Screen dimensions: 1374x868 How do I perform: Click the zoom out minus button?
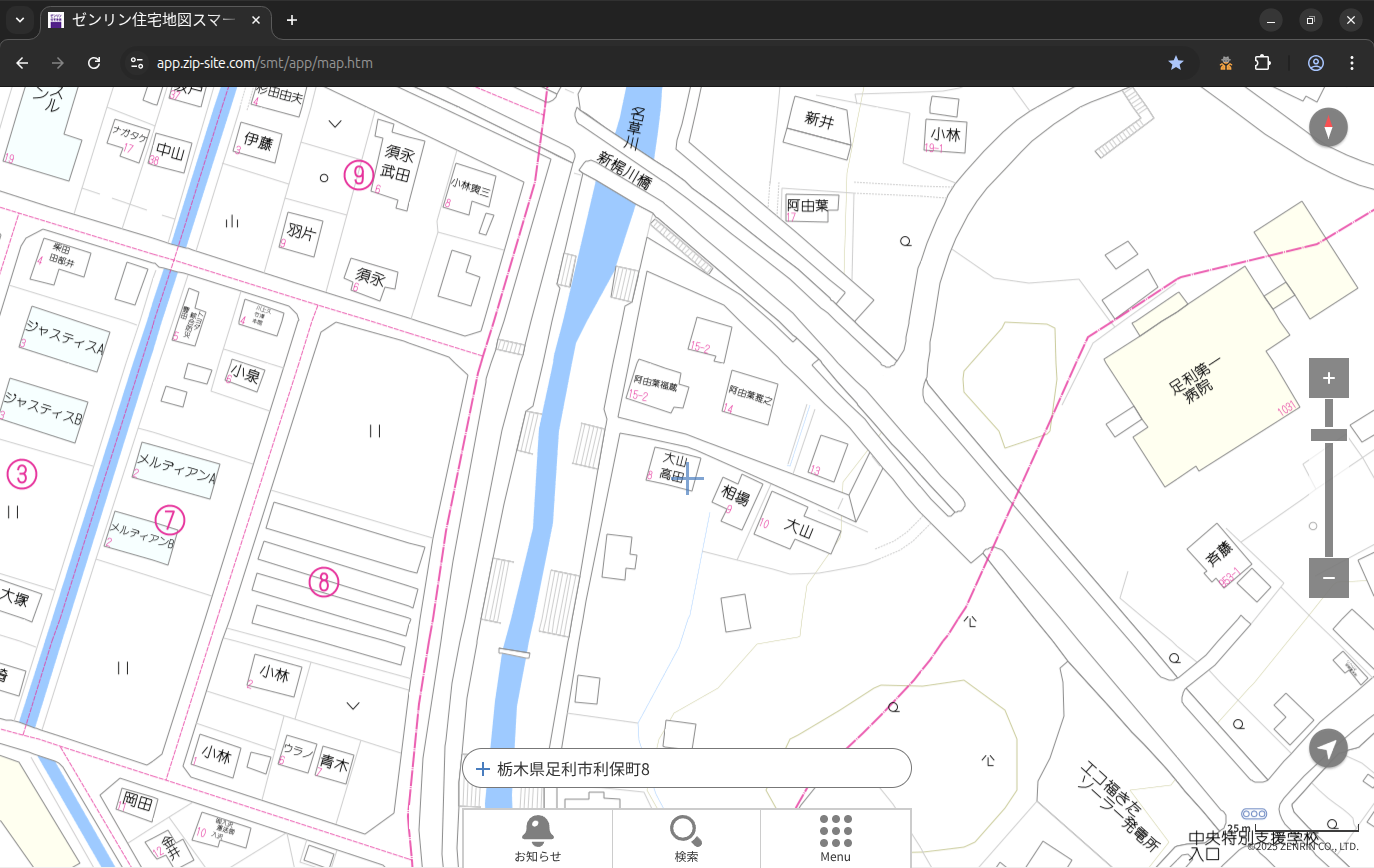pos(1328,578)
